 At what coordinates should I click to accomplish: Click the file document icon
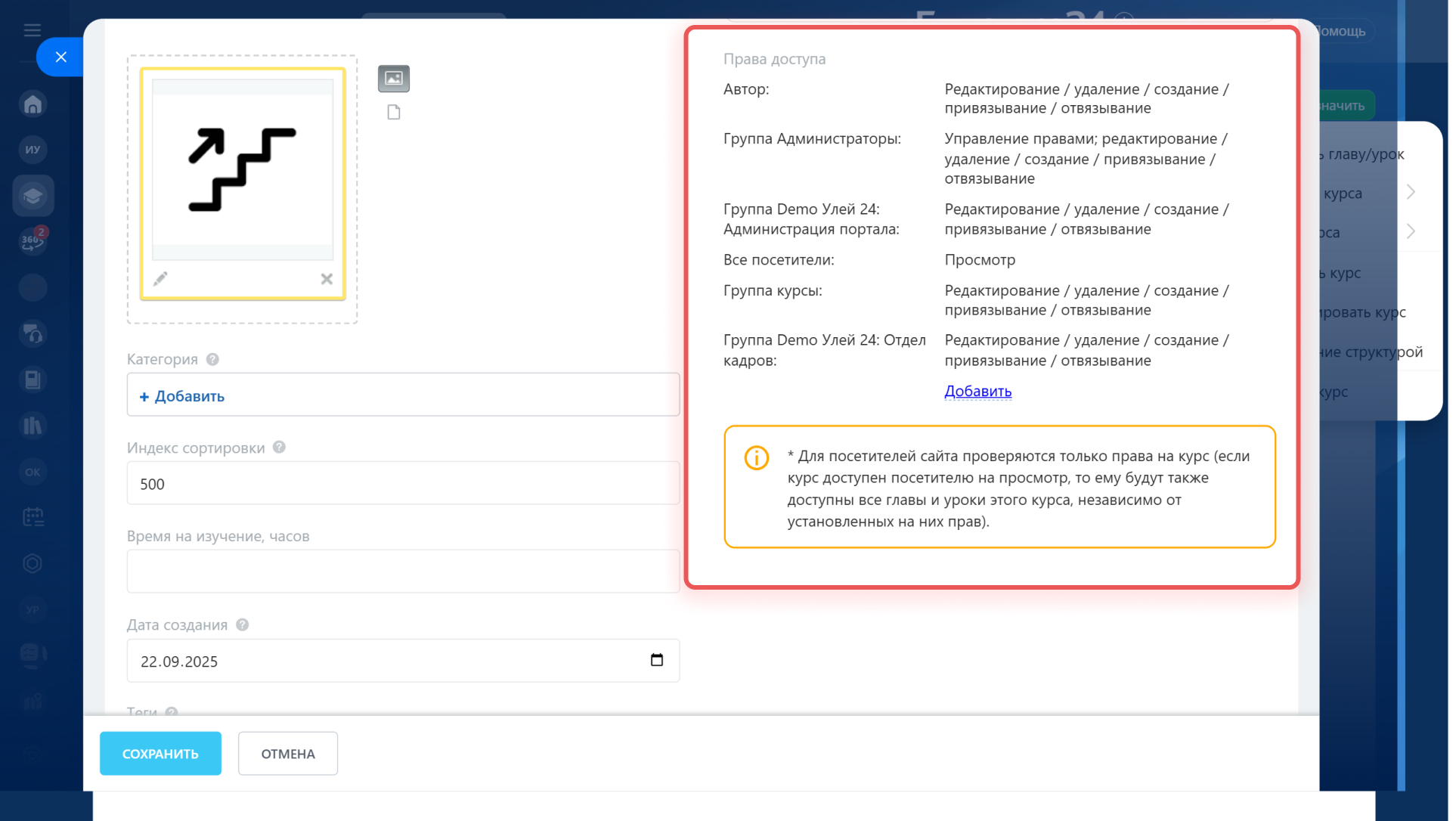pyautogui.click(x=393, y=113)
